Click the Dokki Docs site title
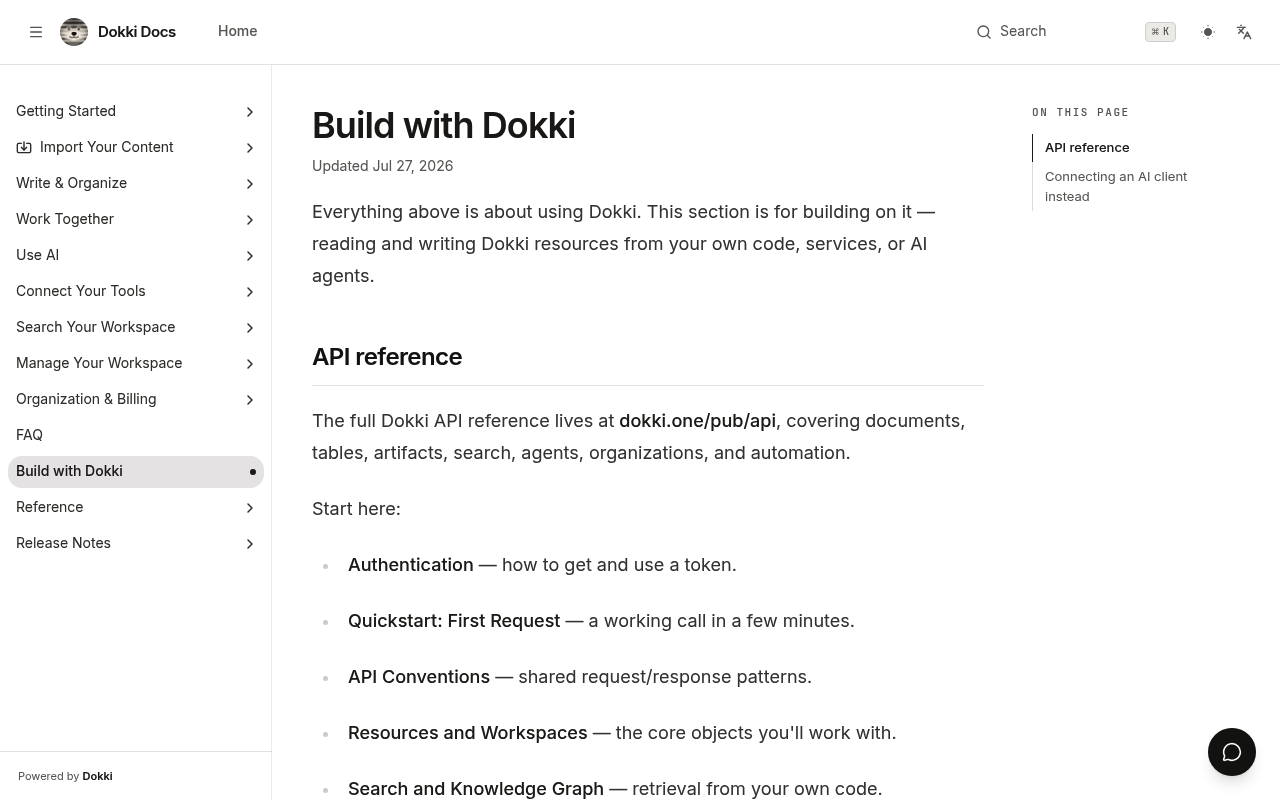The height and width of the screenshot is (800, 1280). pyautogui.click(x=137, y=32)
